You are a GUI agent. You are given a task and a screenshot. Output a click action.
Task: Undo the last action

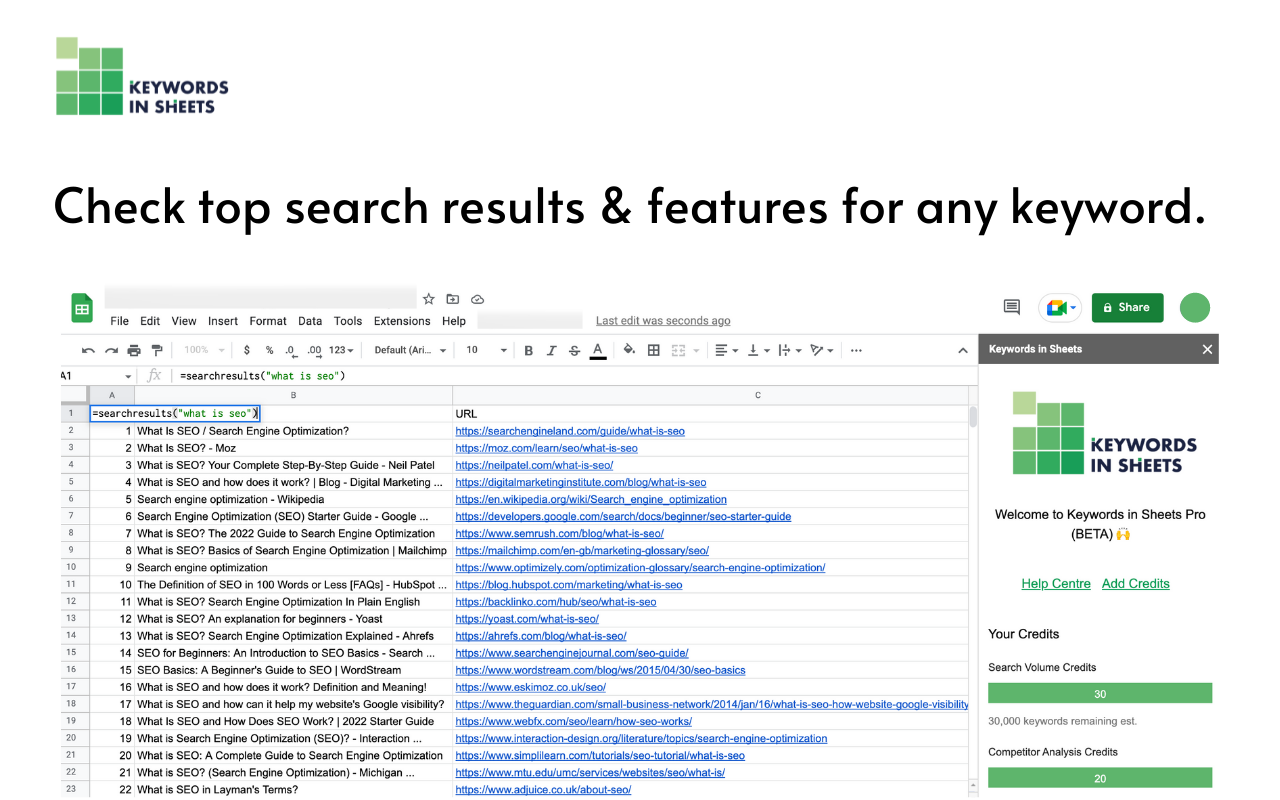point(88,350)
